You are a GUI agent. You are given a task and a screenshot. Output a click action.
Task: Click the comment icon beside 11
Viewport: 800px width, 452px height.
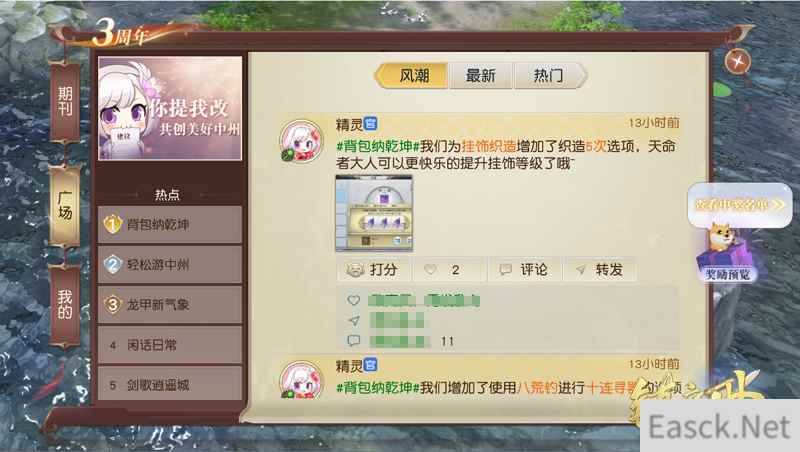[x=354, y=340]
